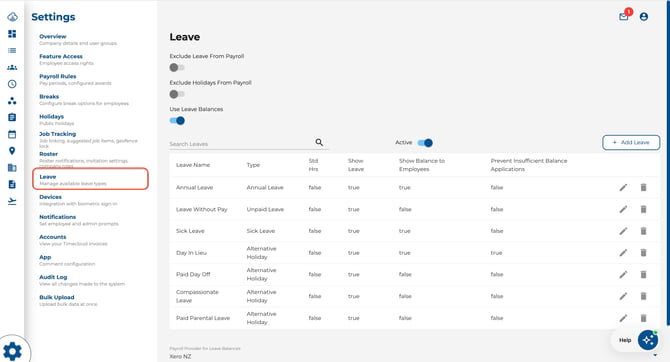Click the Help label button
This screenshot has width=670, height=362.
625,340
